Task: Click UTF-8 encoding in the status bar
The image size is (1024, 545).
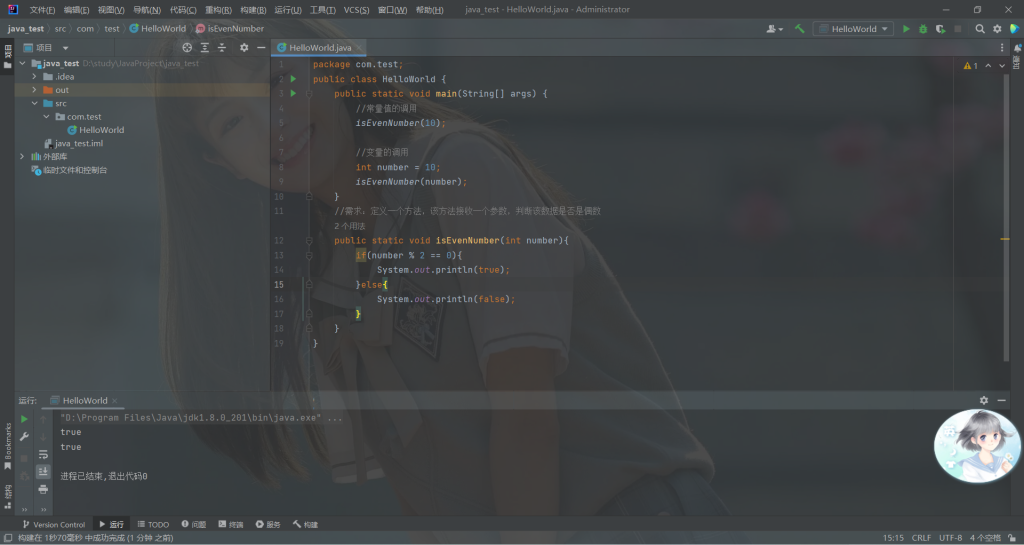Action: [950, 537]
